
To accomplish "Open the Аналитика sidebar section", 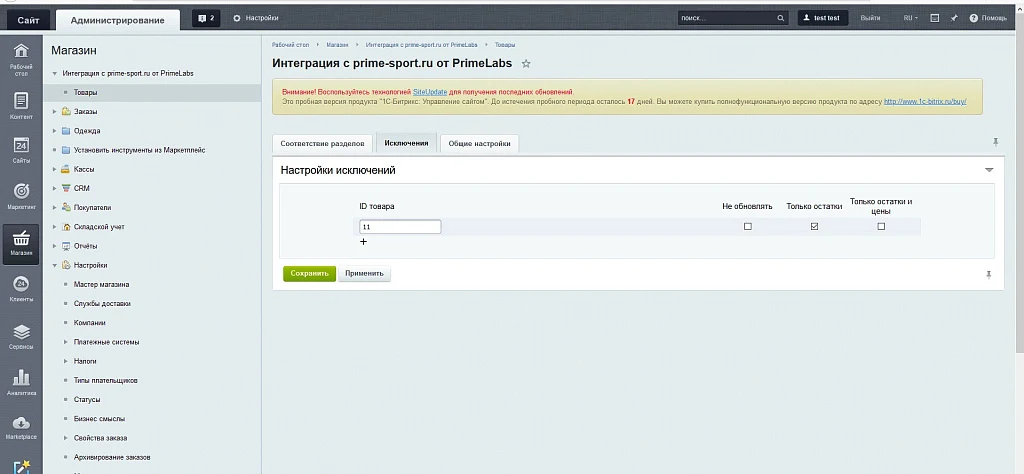I will point(21,383).
